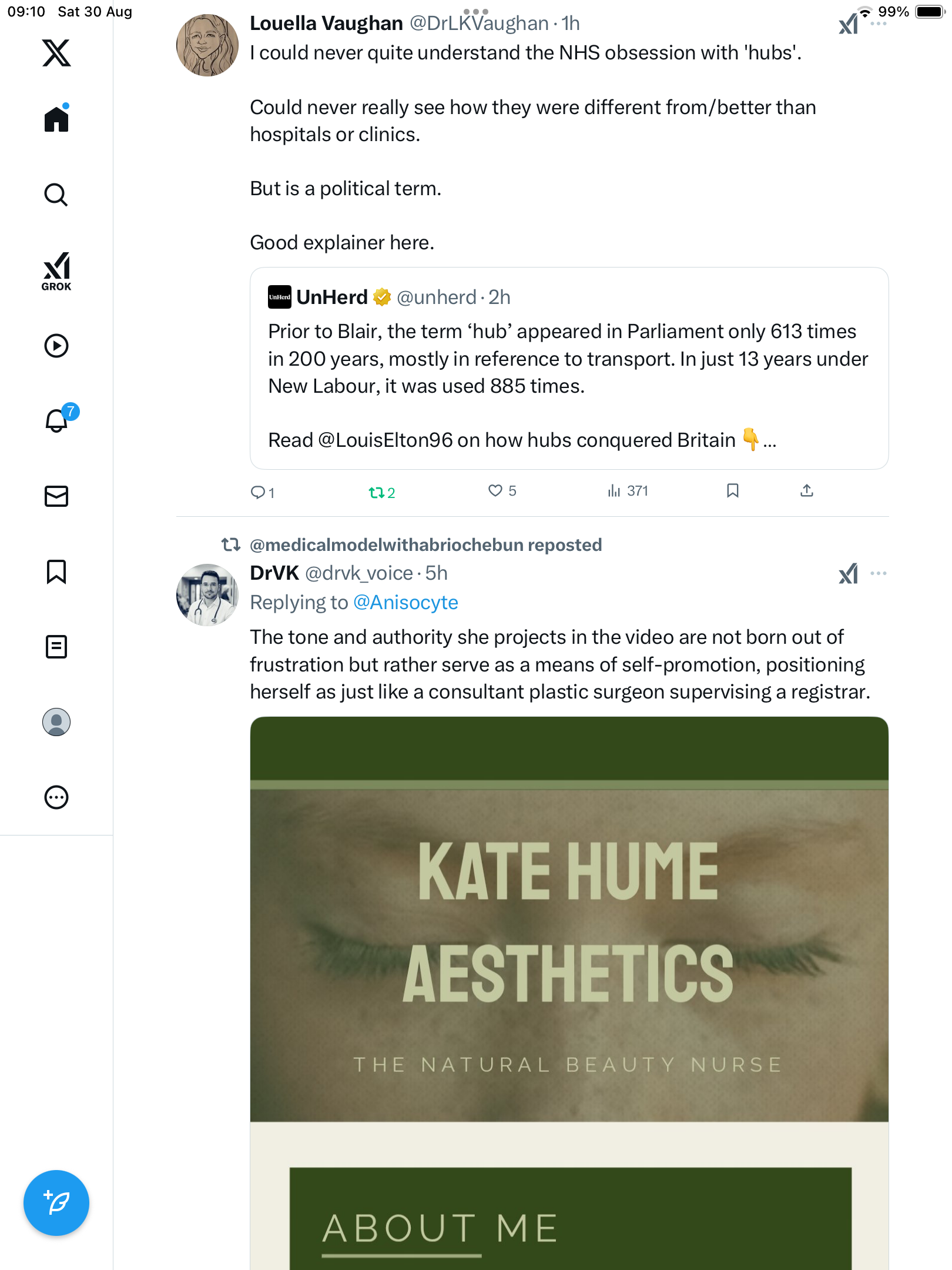
Task: Expand the sidebar More menu
Action: 56,797
